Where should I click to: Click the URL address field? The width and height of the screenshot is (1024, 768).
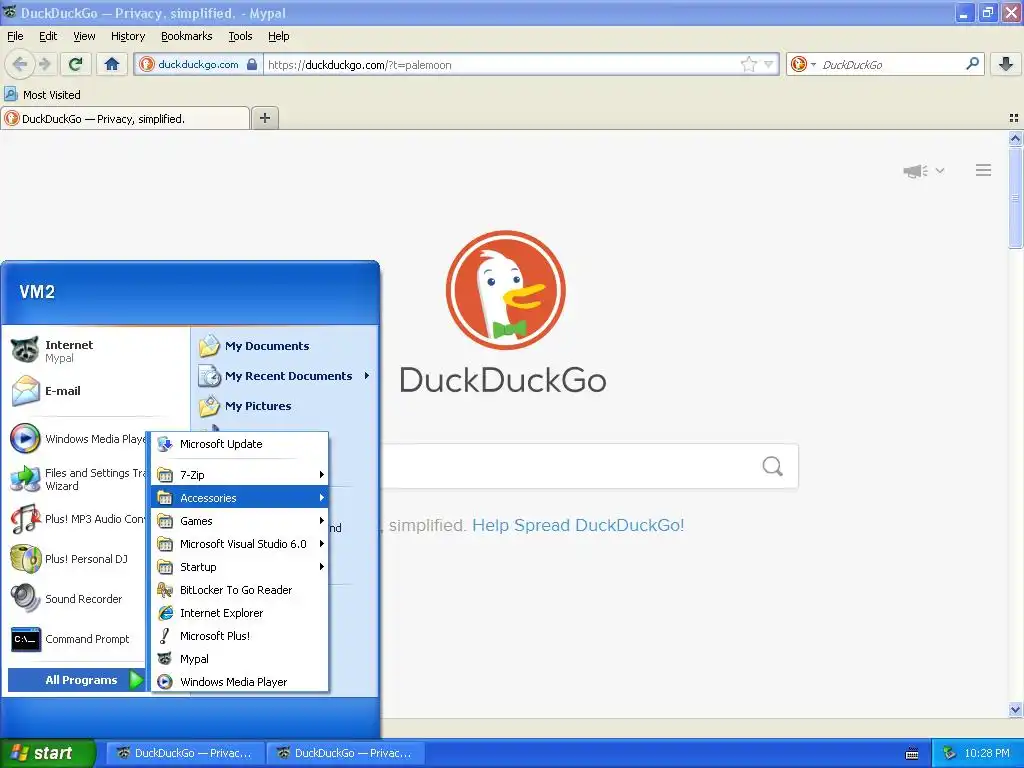[x=502, y=64]
